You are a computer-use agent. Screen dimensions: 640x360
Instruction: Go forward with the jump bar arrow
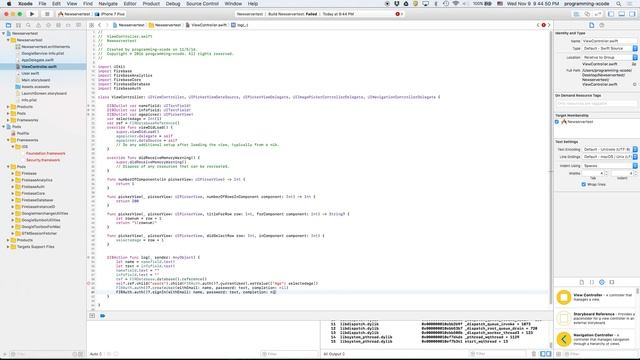tap(107, 25)
